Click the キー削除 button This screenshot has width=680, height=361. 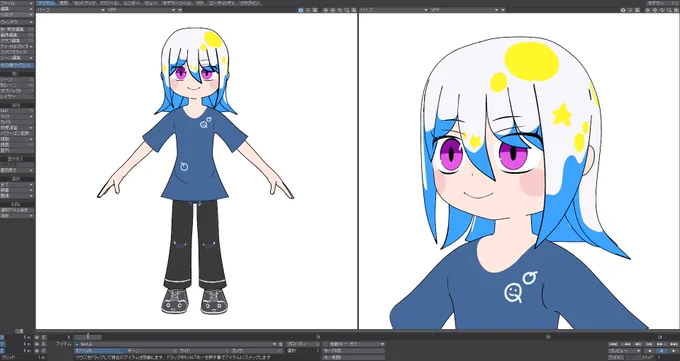(x=354, y=358)
